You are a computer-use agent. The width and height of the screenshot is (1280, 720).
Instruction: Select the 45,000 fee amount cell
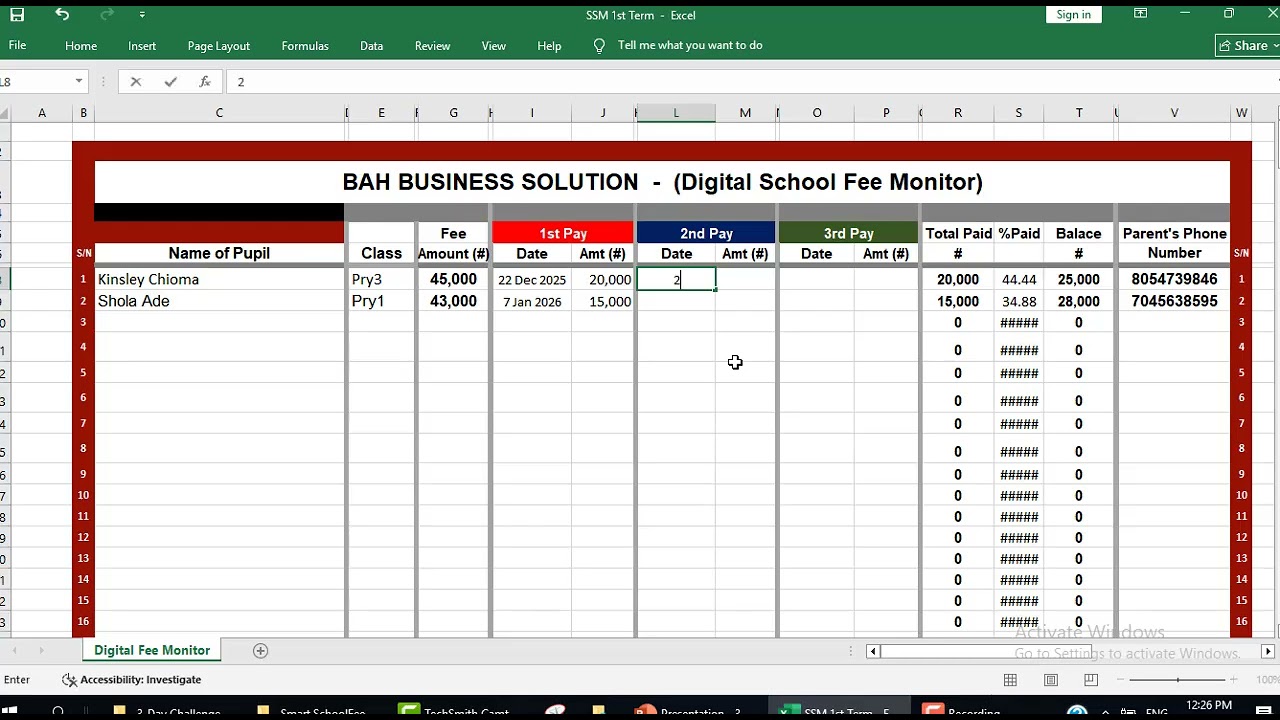[x=453, y=279]
